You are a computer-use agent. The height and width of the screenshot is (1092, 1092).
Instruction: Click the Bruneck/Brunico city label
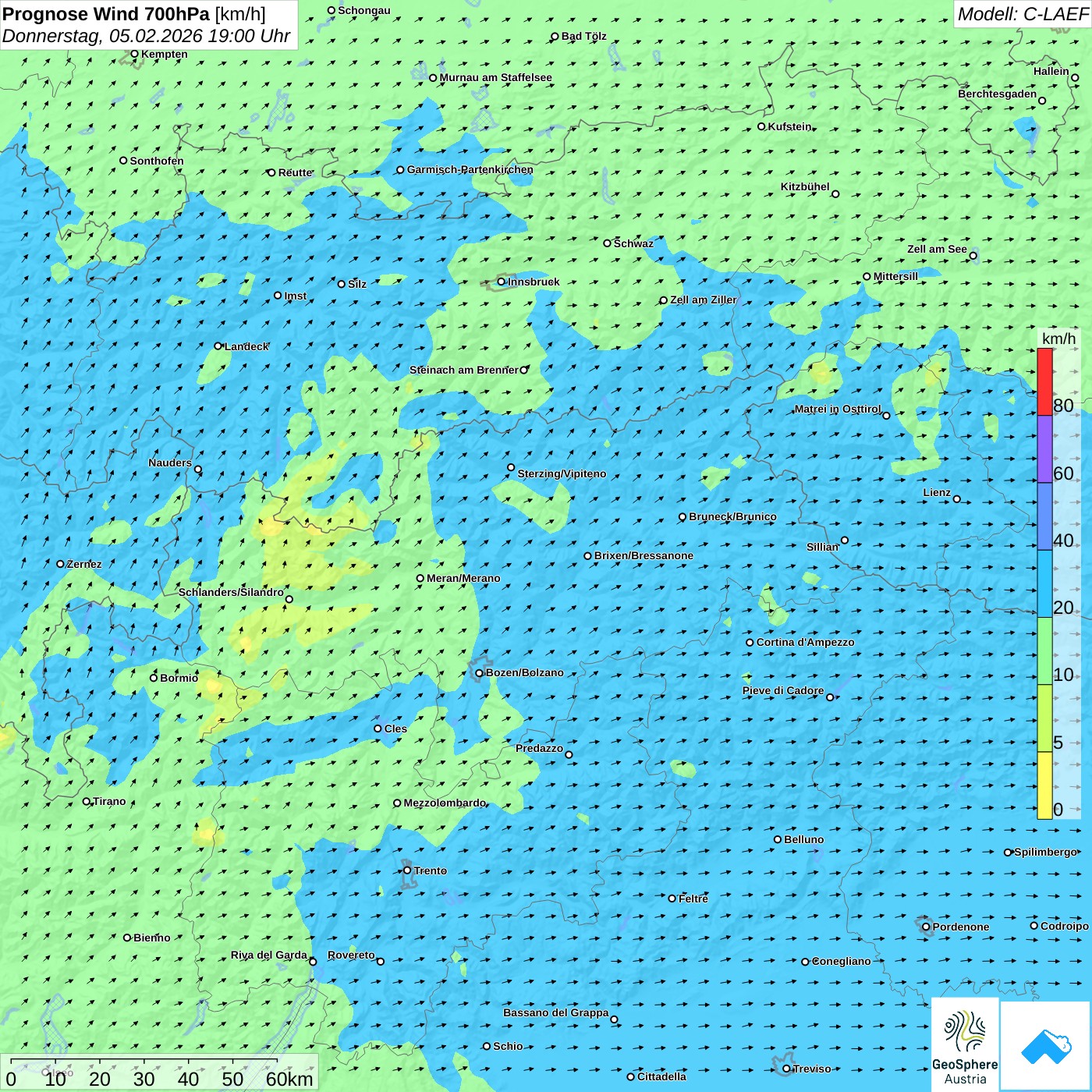(x=732, y=516)
